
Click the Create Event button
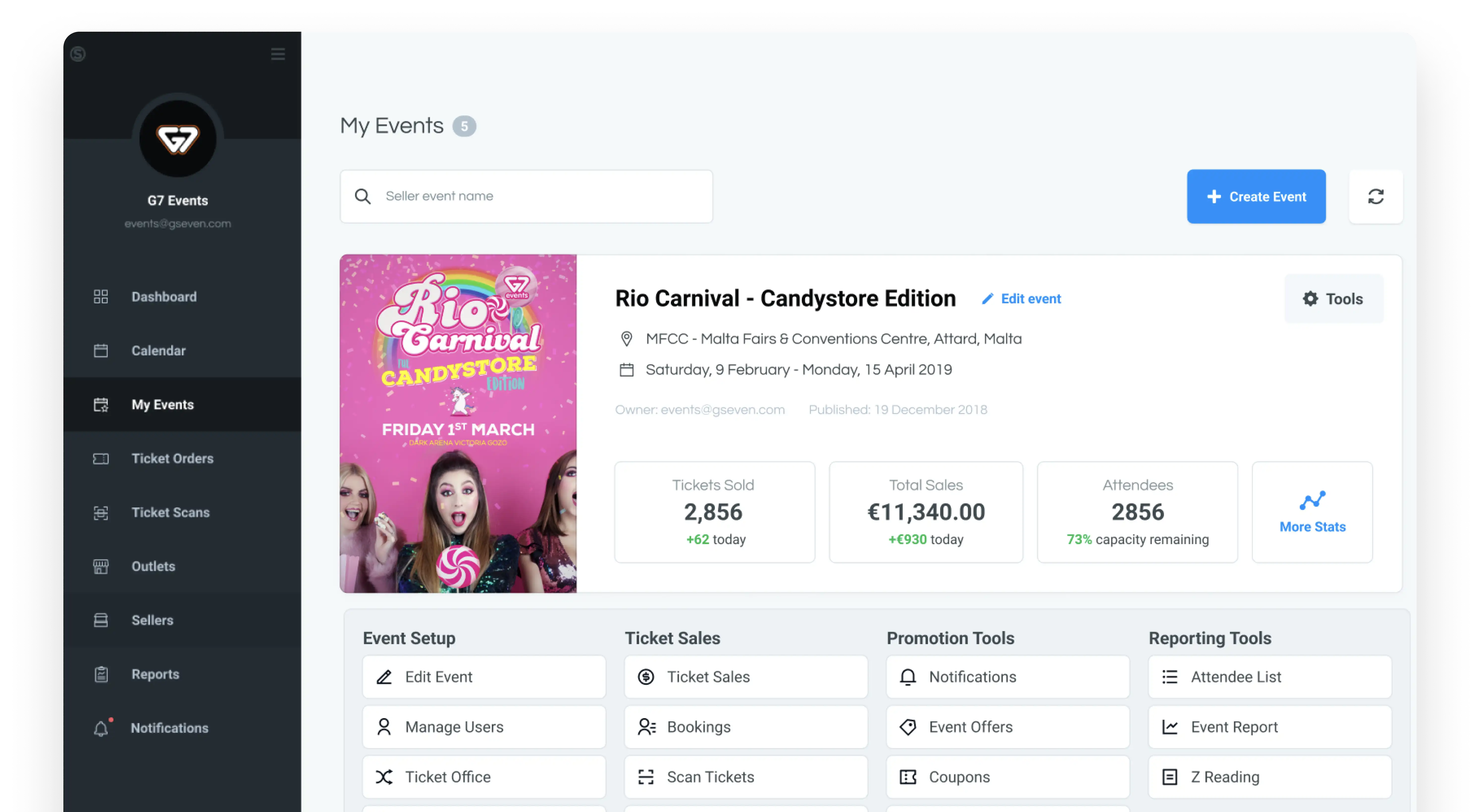pyautogui.click(x=1257, y=196)
